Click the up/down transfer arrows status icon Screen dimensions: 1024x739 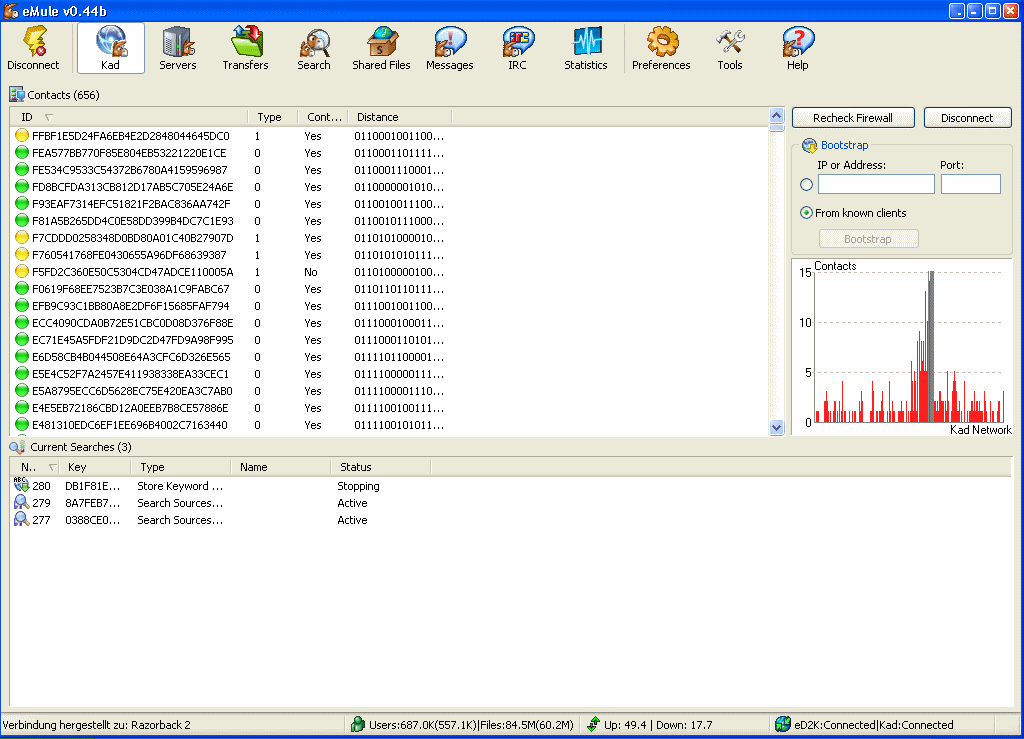(593, 724)
